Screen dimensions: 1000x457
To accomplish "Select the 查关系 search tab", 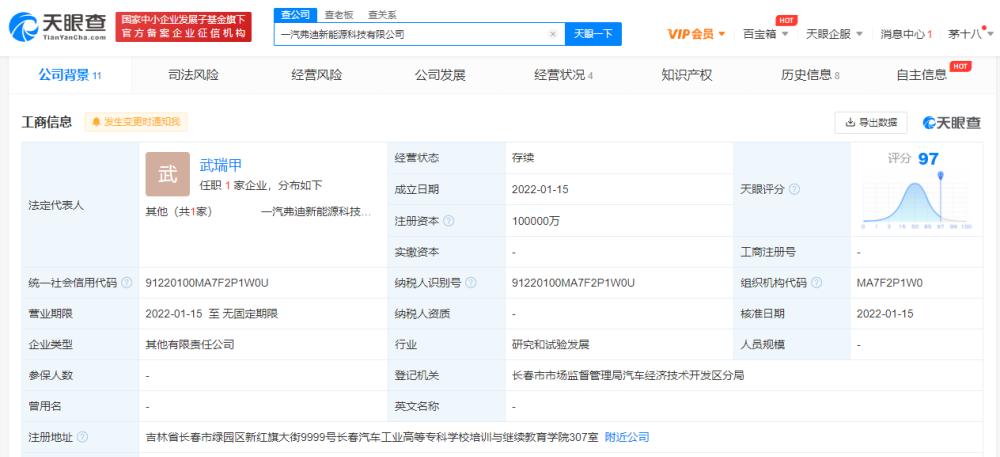I will [382, 15].
